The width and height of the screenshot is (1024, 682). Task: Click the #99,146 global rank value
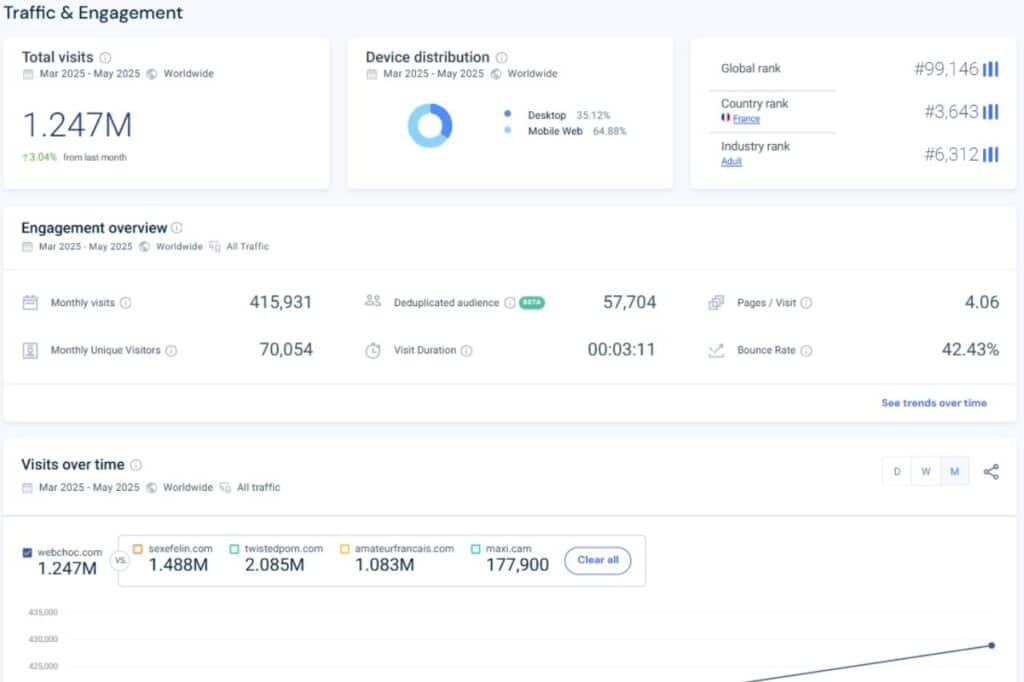tap(946, 69)
